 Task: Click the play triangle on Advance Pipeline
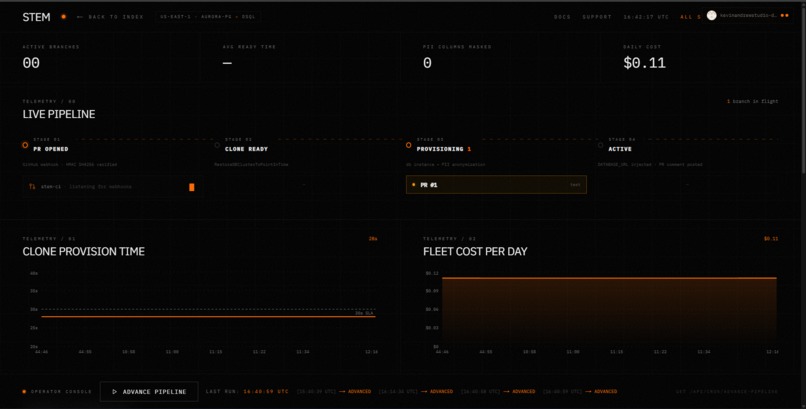pos(115,392)
